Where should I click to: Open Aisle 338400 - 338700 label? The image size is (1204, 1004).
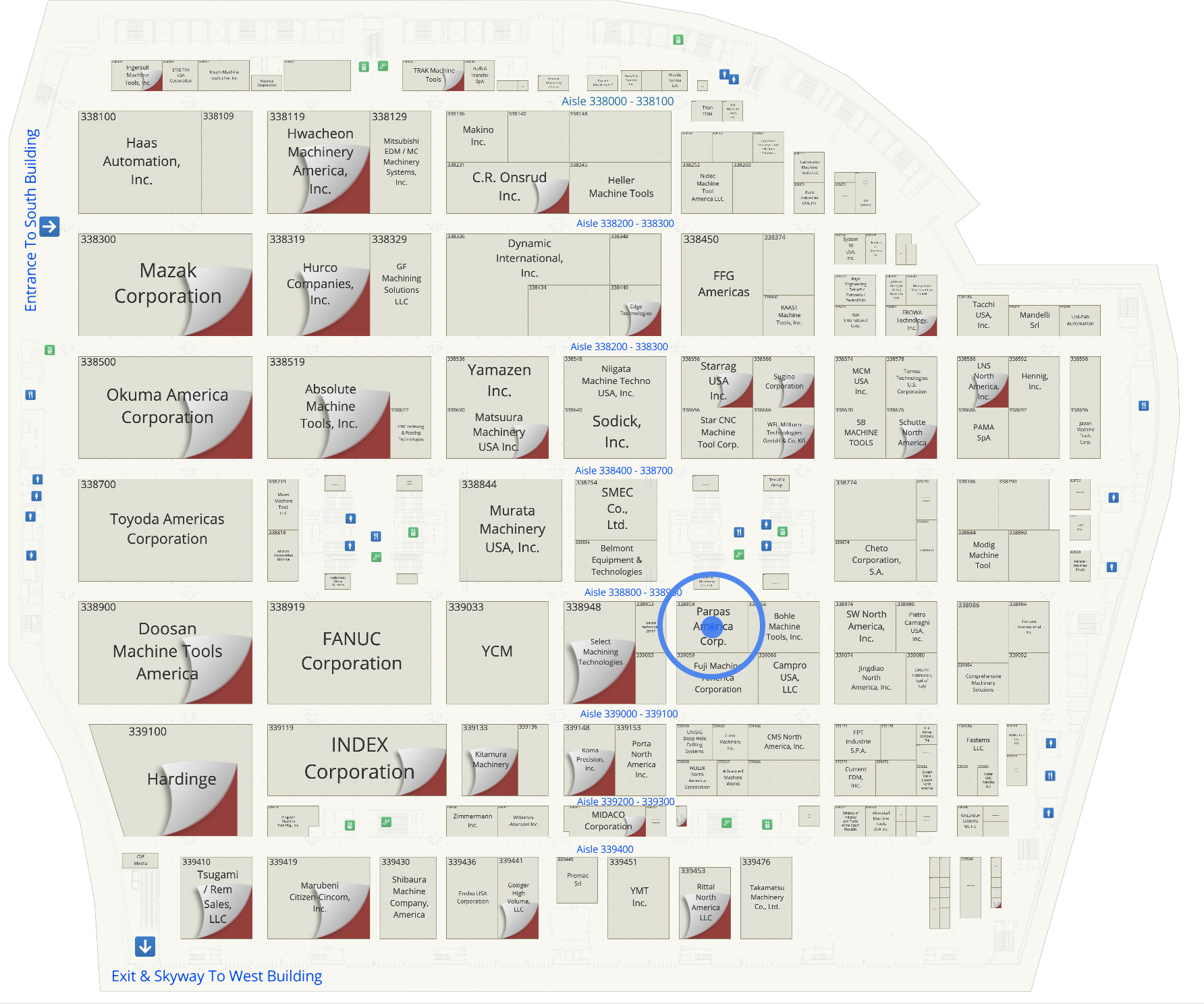point(624,470)
